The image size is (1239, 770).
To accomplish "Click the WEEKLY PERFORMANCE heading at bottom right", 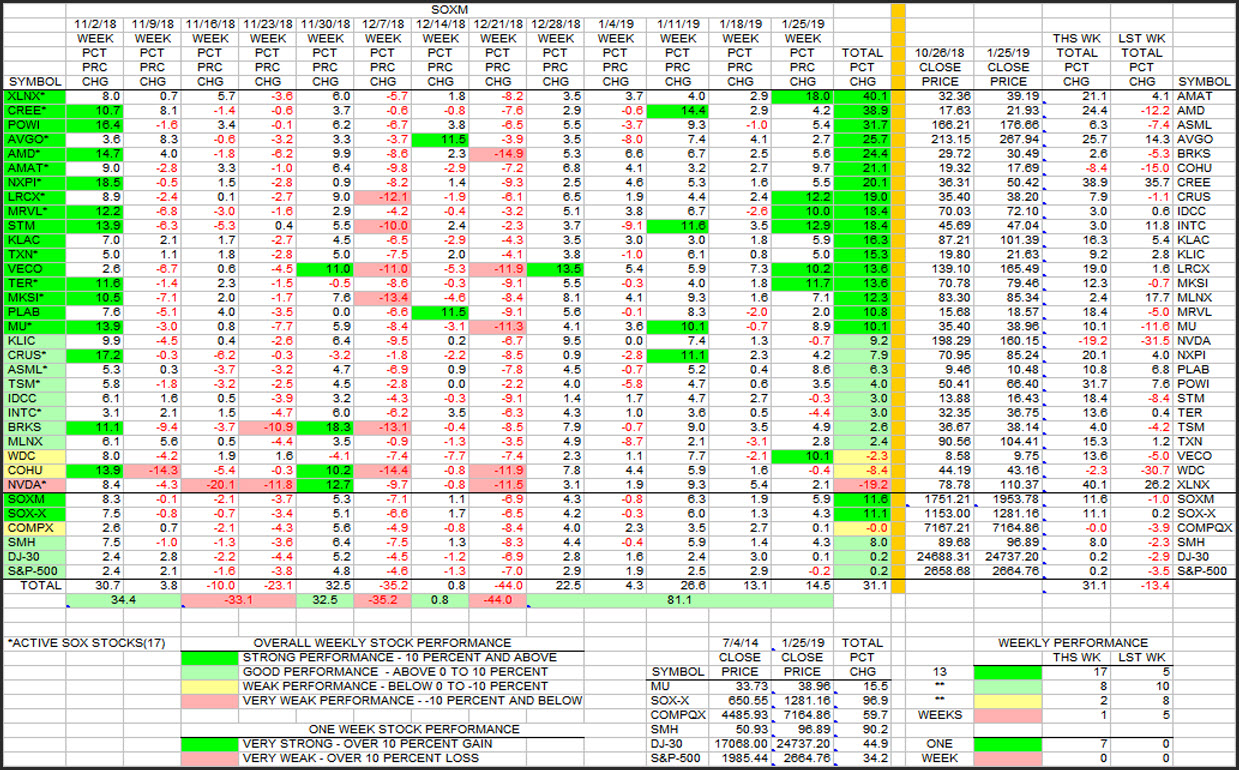I will [1073, 643].
